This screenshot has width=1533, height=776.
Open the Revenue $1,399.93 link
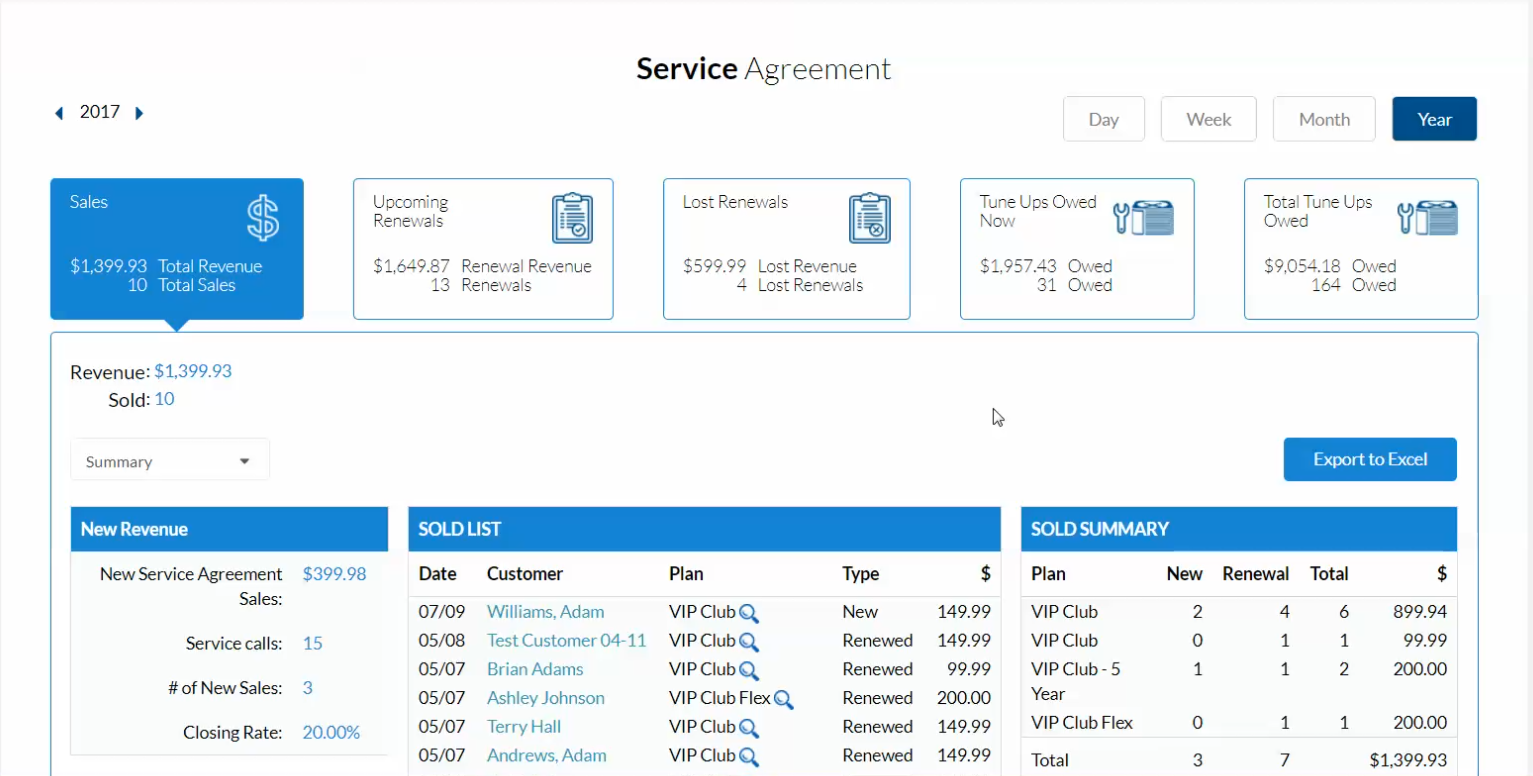point(192,371)
